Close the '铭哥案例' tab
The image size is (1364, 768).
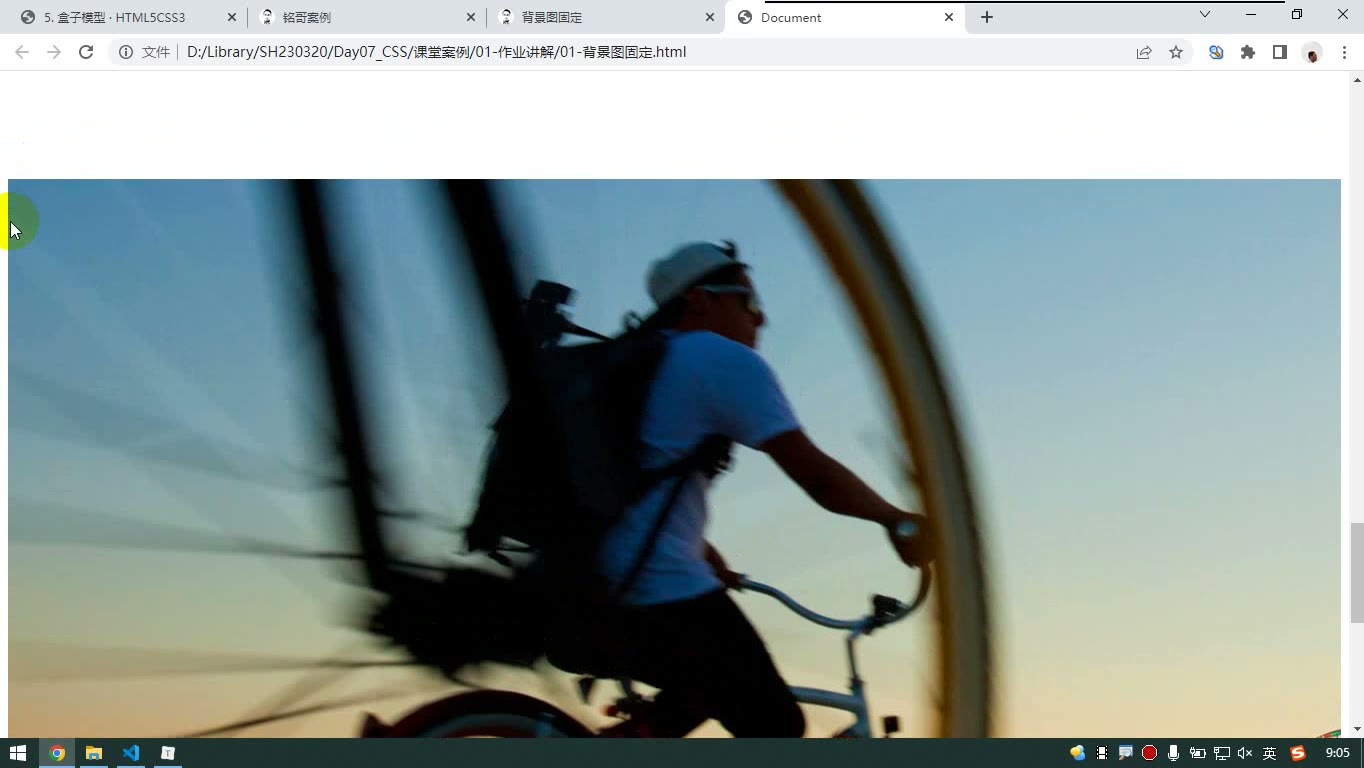471,17
